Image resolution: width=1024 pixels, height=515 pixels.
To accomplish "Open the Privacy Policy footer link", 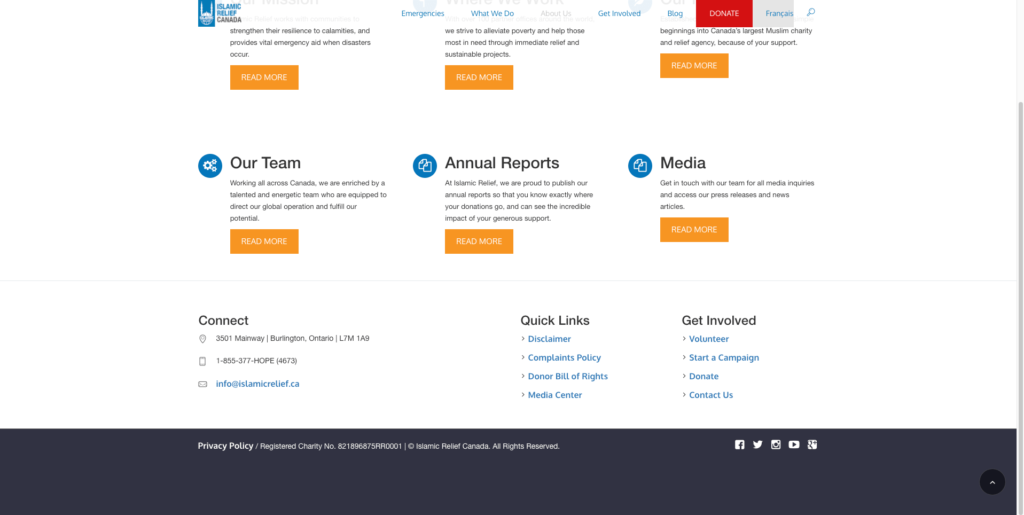I will tap(225, 446).
